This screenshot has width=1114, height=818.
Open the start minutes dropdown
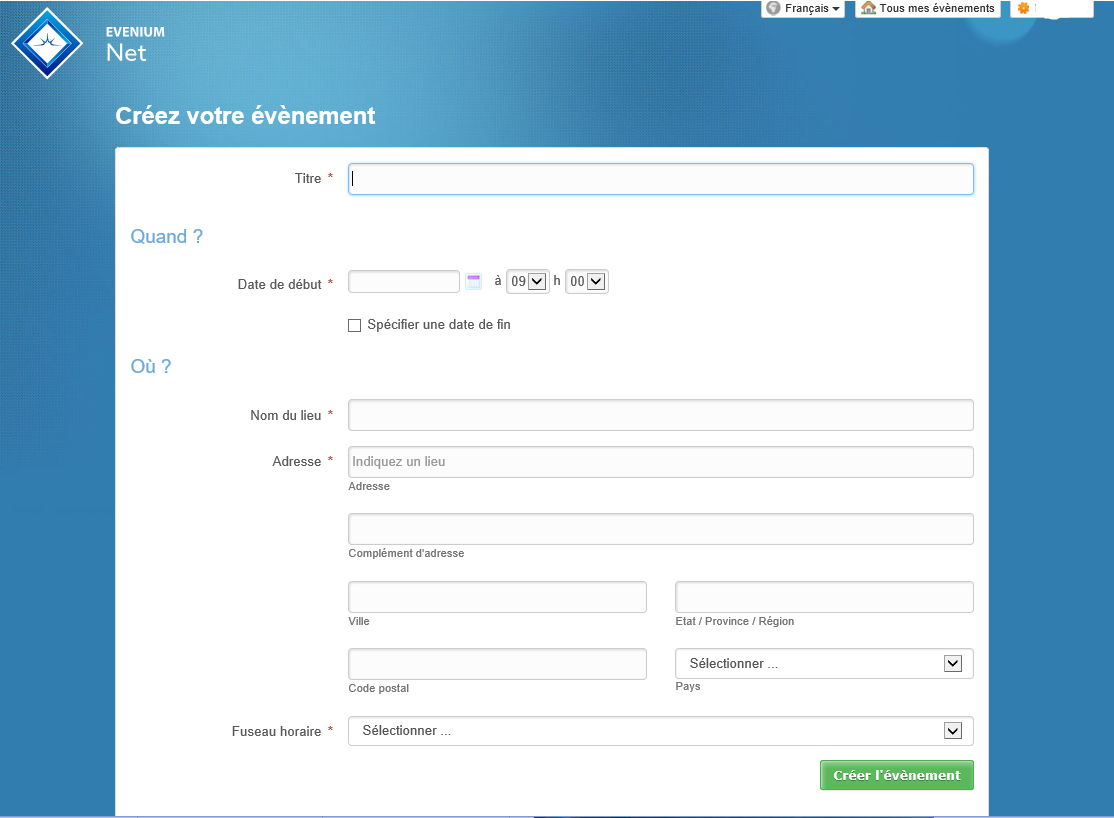click(587, 282)
